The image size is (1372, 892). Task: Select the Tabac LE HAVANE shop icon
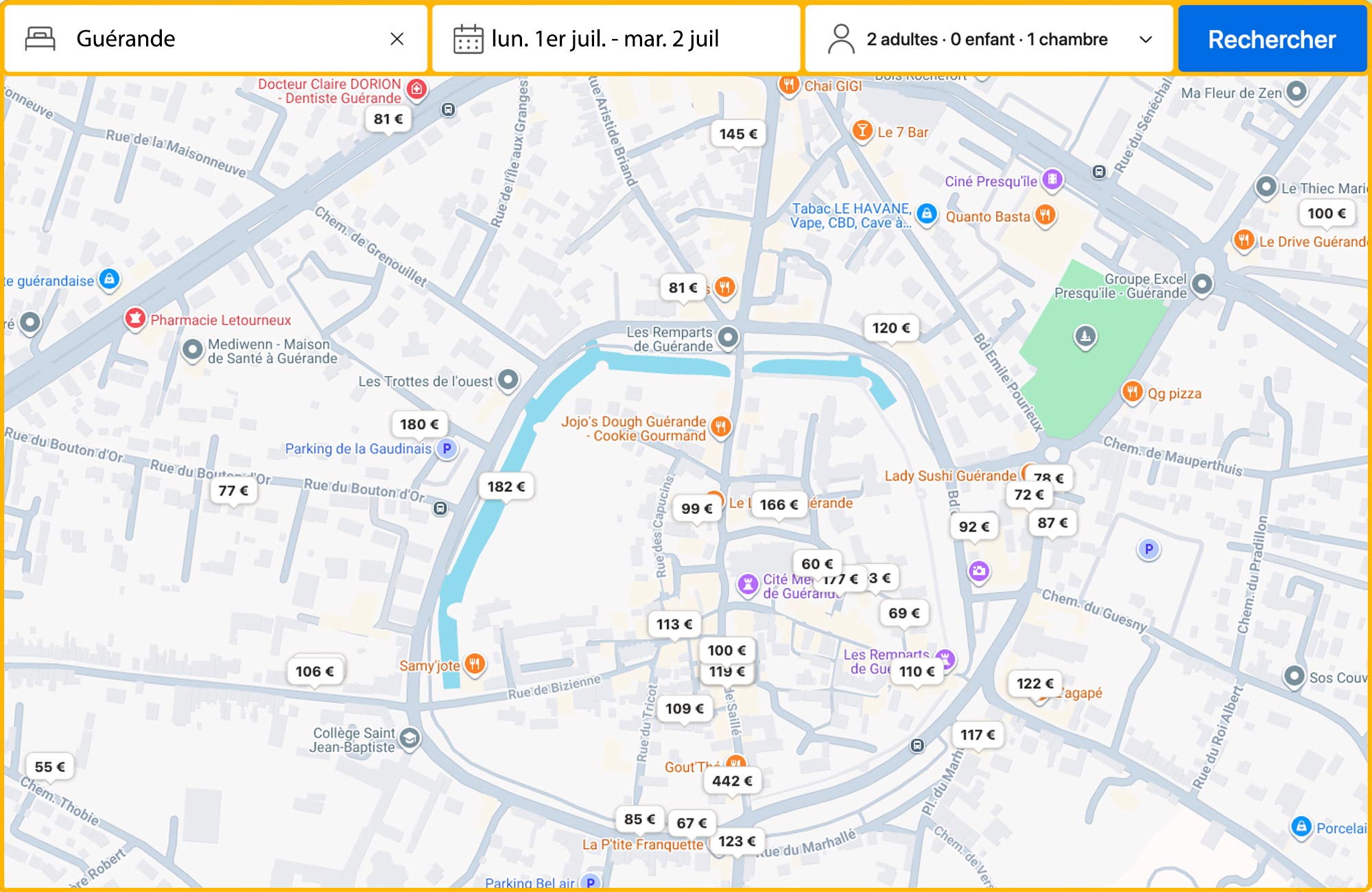pyautogui.click(x=927, y=213)
